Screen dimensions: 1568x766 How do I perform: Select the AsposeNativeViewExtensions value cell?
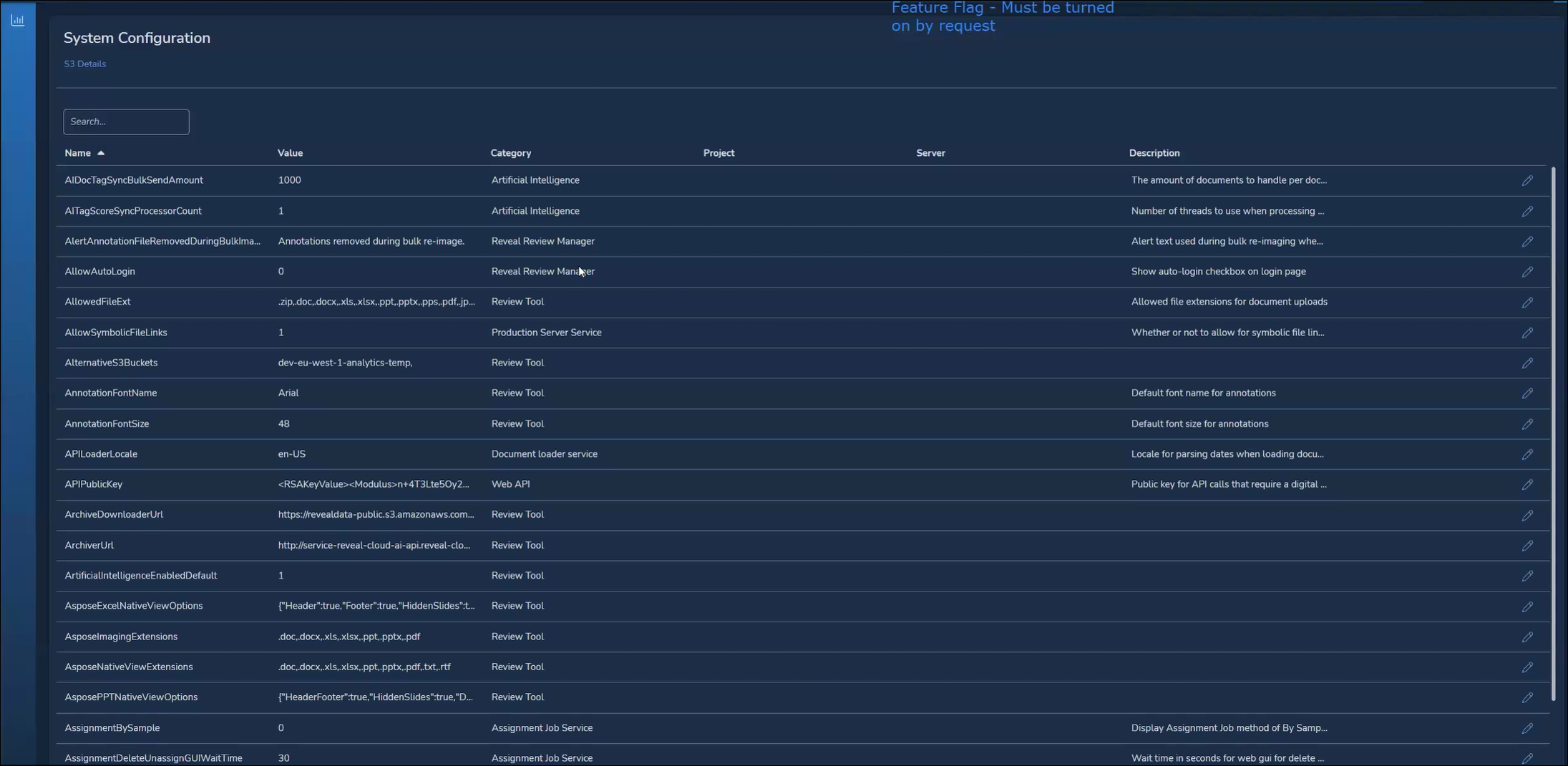[364, 667]
